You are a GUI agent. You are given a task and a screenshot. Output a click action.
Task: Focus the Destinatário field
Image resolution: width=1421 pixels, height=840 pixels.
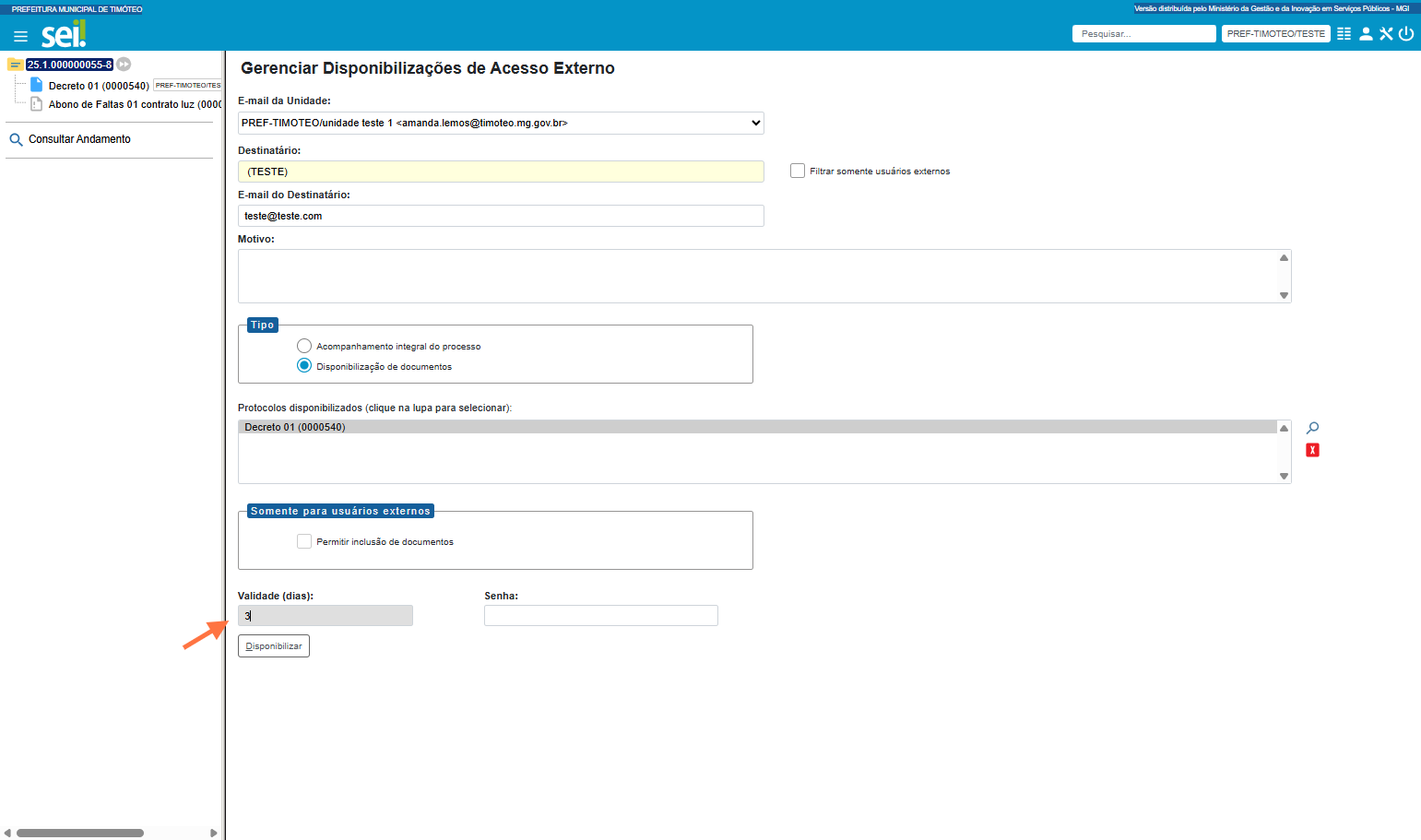(x=501, y=172)
